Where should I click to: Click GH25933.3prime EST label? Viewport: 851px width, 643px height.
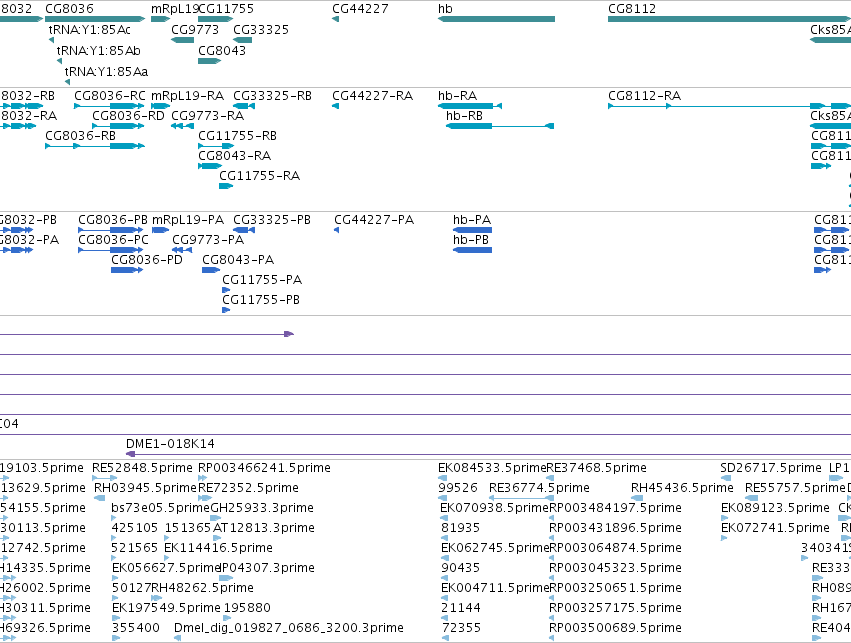pos(262,508)
